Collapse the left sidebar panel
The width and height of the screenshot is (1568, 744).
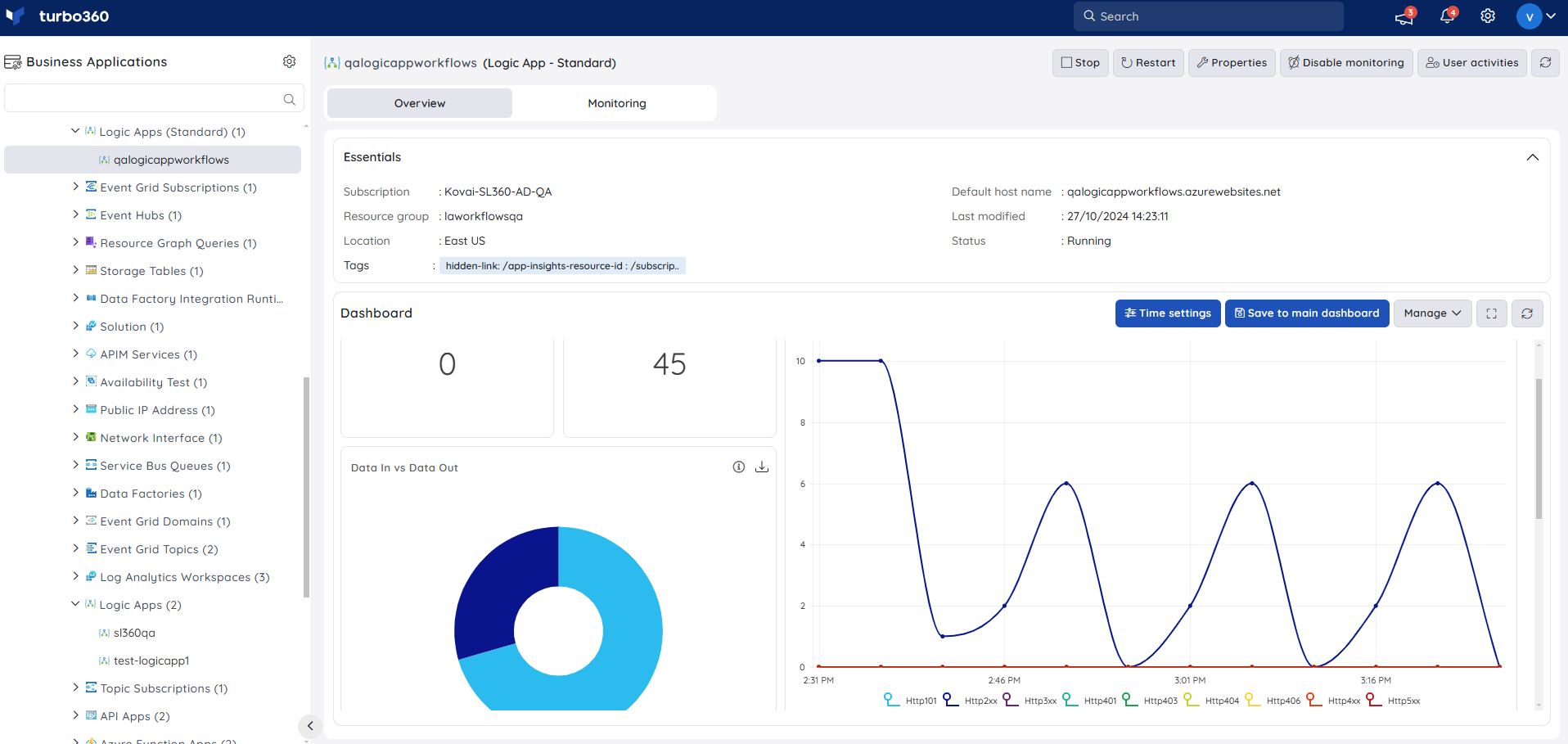310,726
